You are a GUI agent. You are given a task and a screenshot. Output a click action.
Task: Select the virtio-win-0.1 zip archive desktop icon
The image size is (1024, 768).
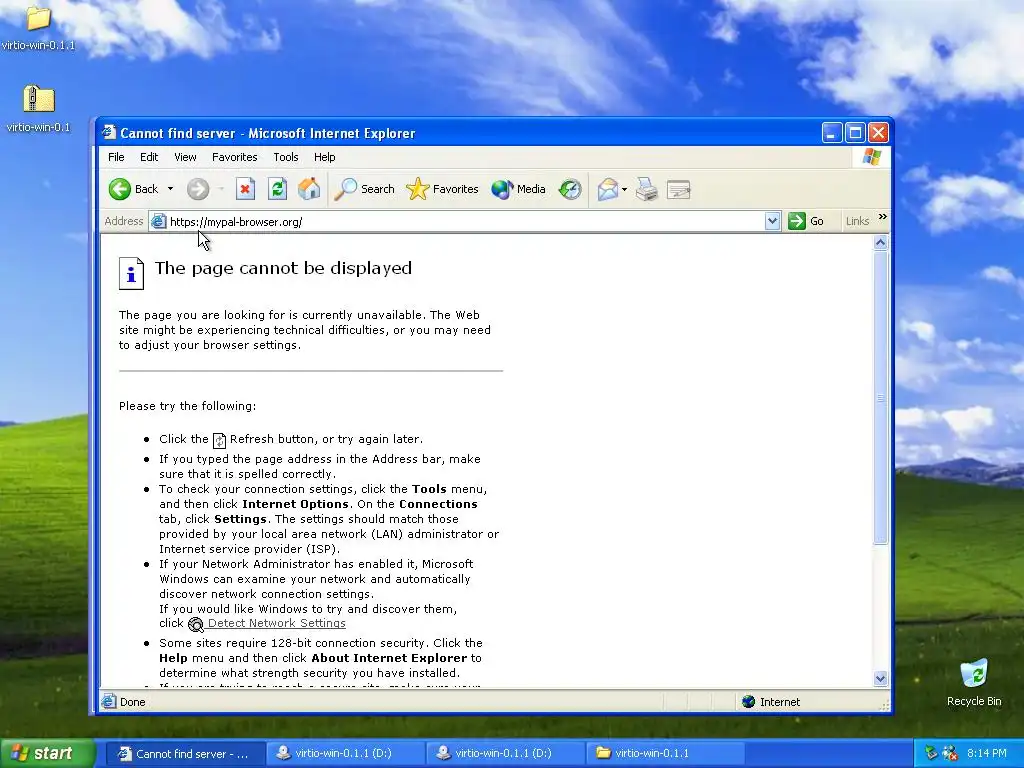point(38,109)
